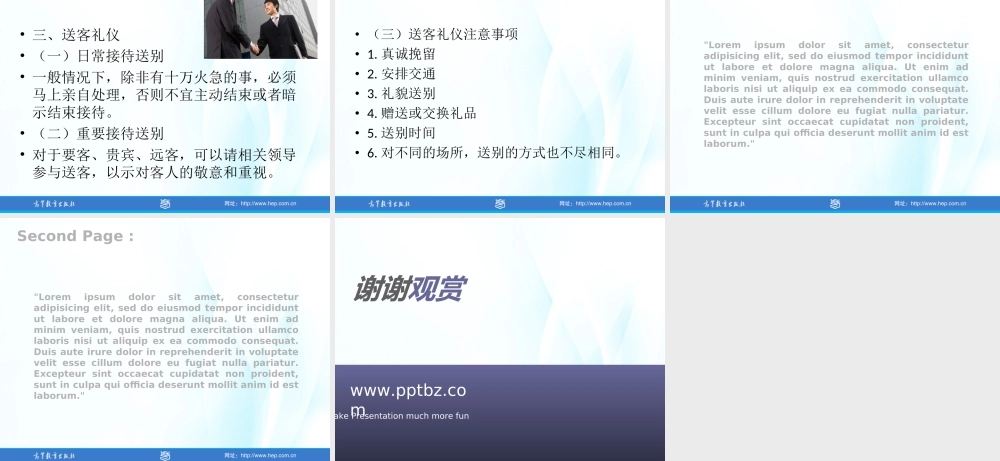This screenshot has width=1000, height=461.
Task: Select the heading (三)送客礼仪注意事项
Action: point(443,34)
